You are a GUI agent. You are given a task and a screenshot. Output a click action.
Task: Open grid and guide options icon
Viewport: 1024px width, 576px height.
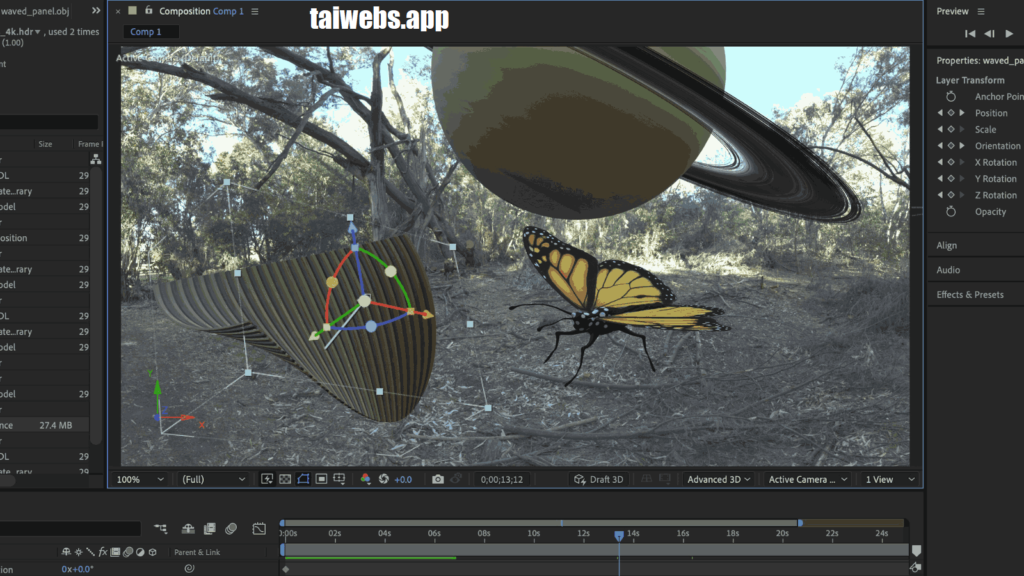(339, 479)
